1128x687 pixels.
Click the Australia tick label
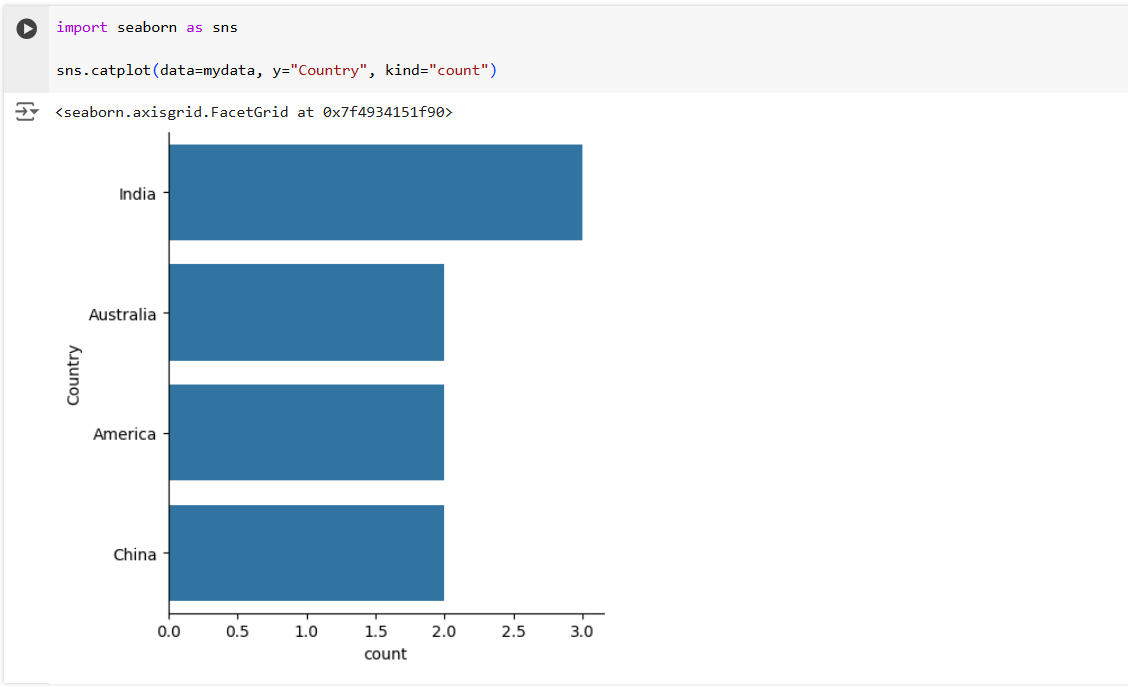pyautogui.click(x=122, y=313)
